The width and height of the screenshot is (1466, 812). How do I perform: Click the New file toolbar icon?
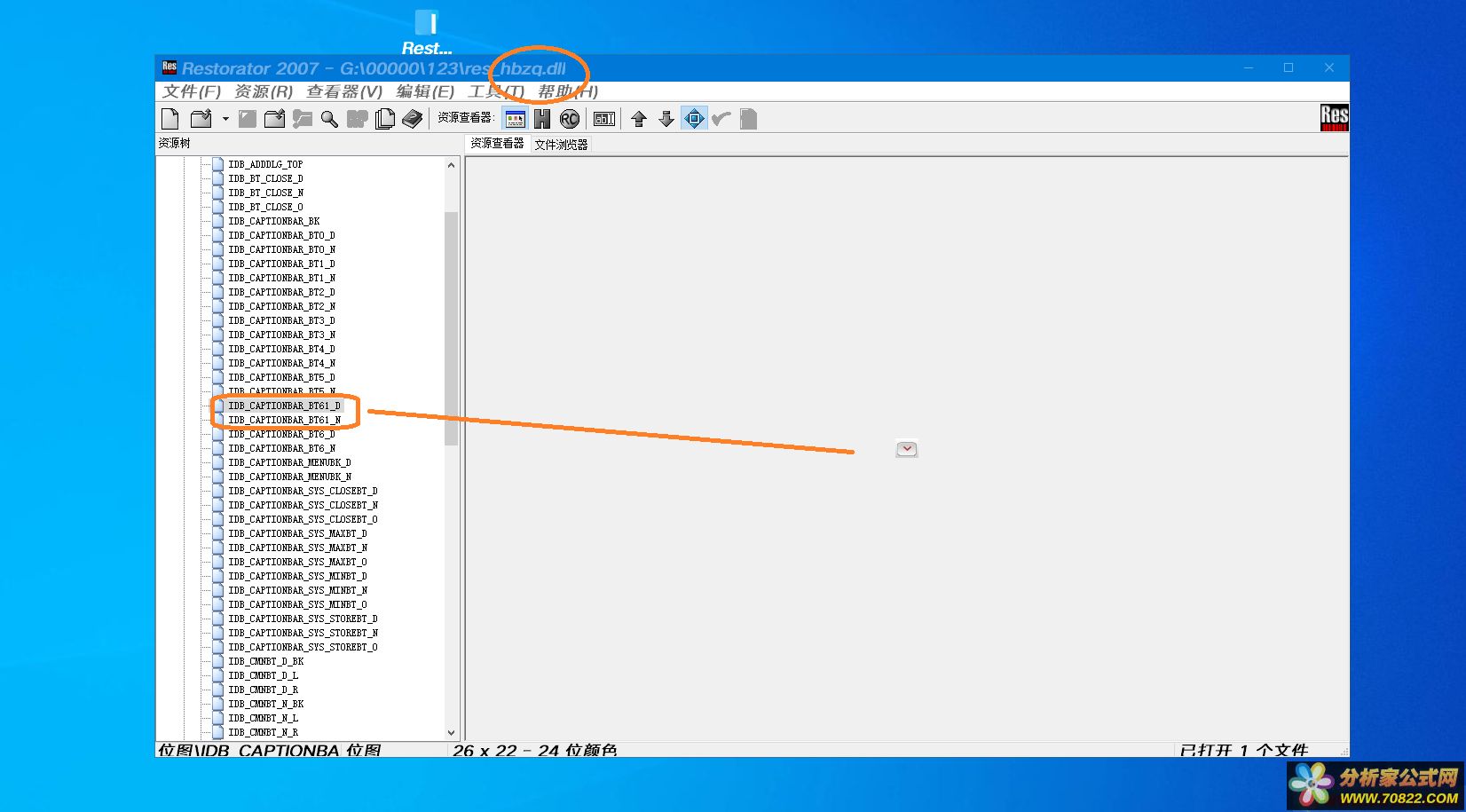tap(170, 119)
